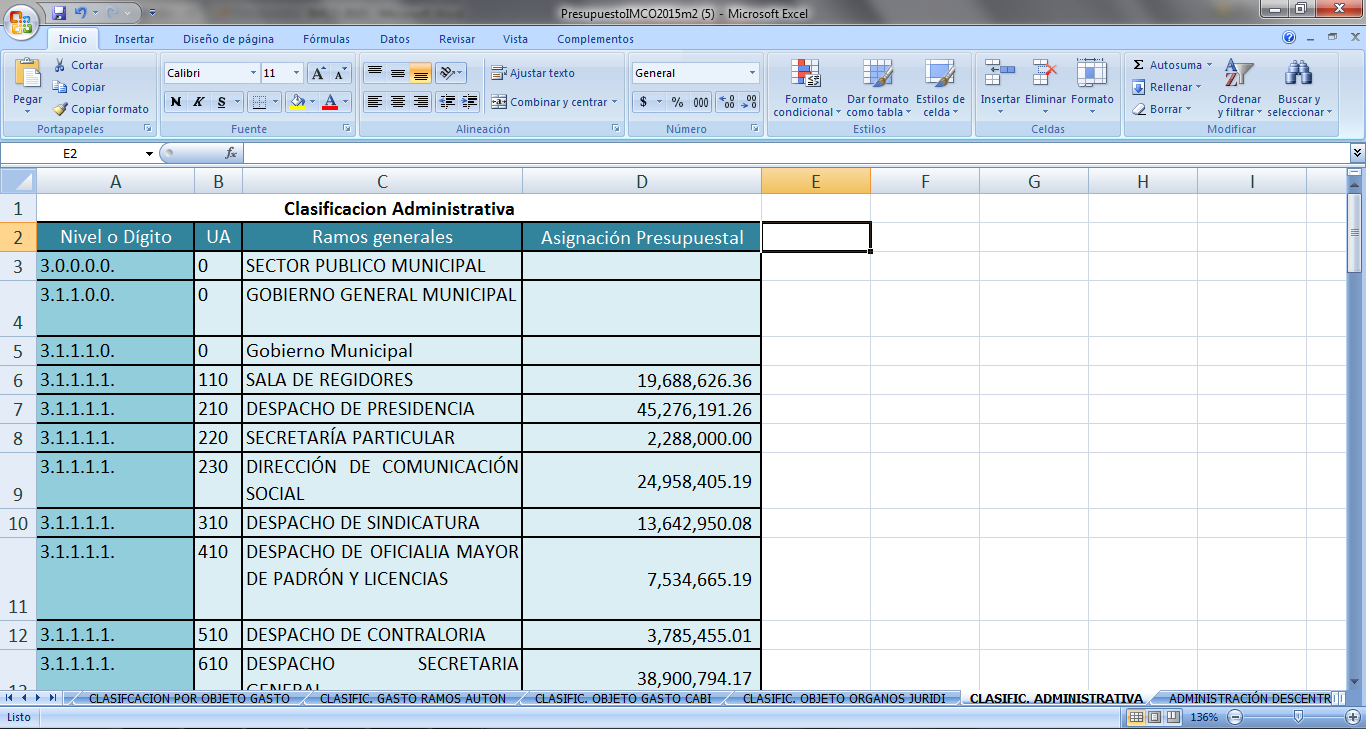This screenshot has height=729, width=1366.
Task: Click the text orientation icon
Action: click(x=447, y=73)
